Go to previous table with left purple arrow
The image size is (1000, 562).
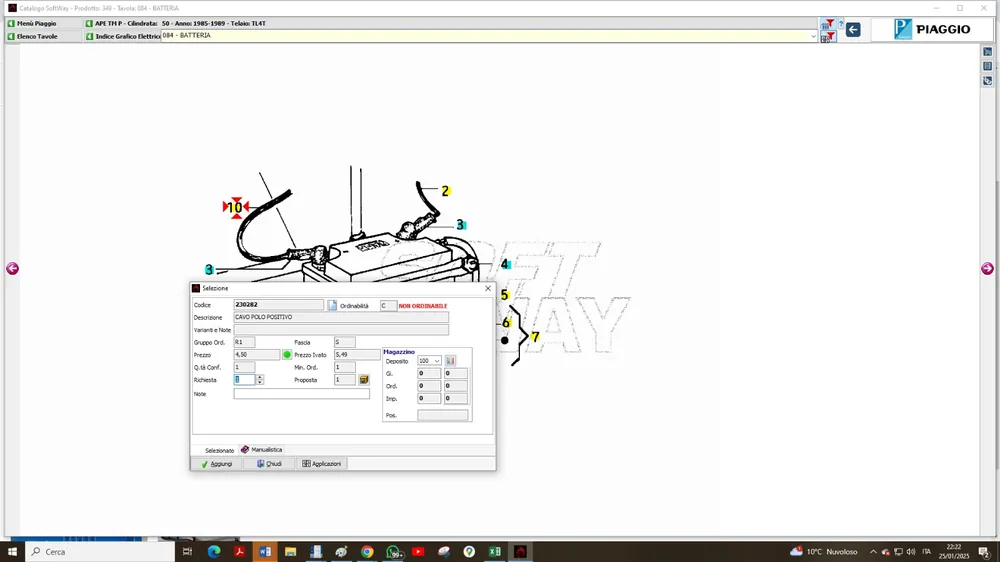click(12, 269)
